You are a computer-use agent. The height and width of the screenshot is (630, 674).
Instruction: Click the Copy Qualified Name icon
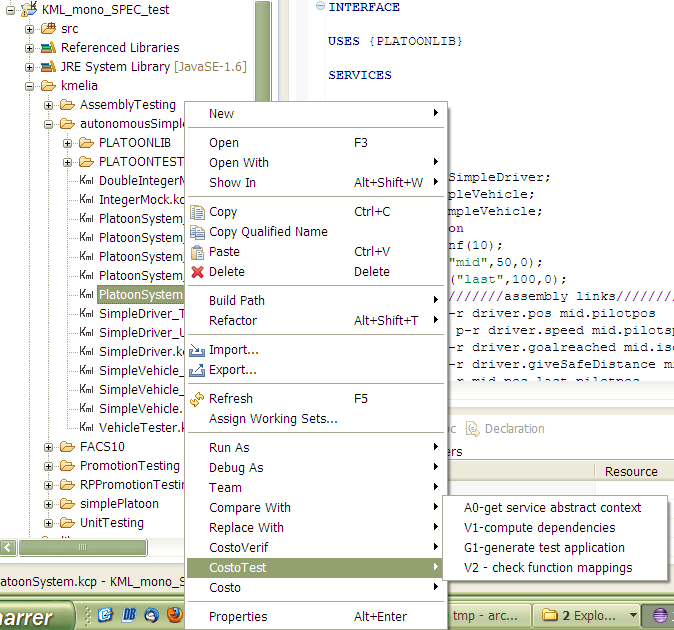[x=197, y=232]
